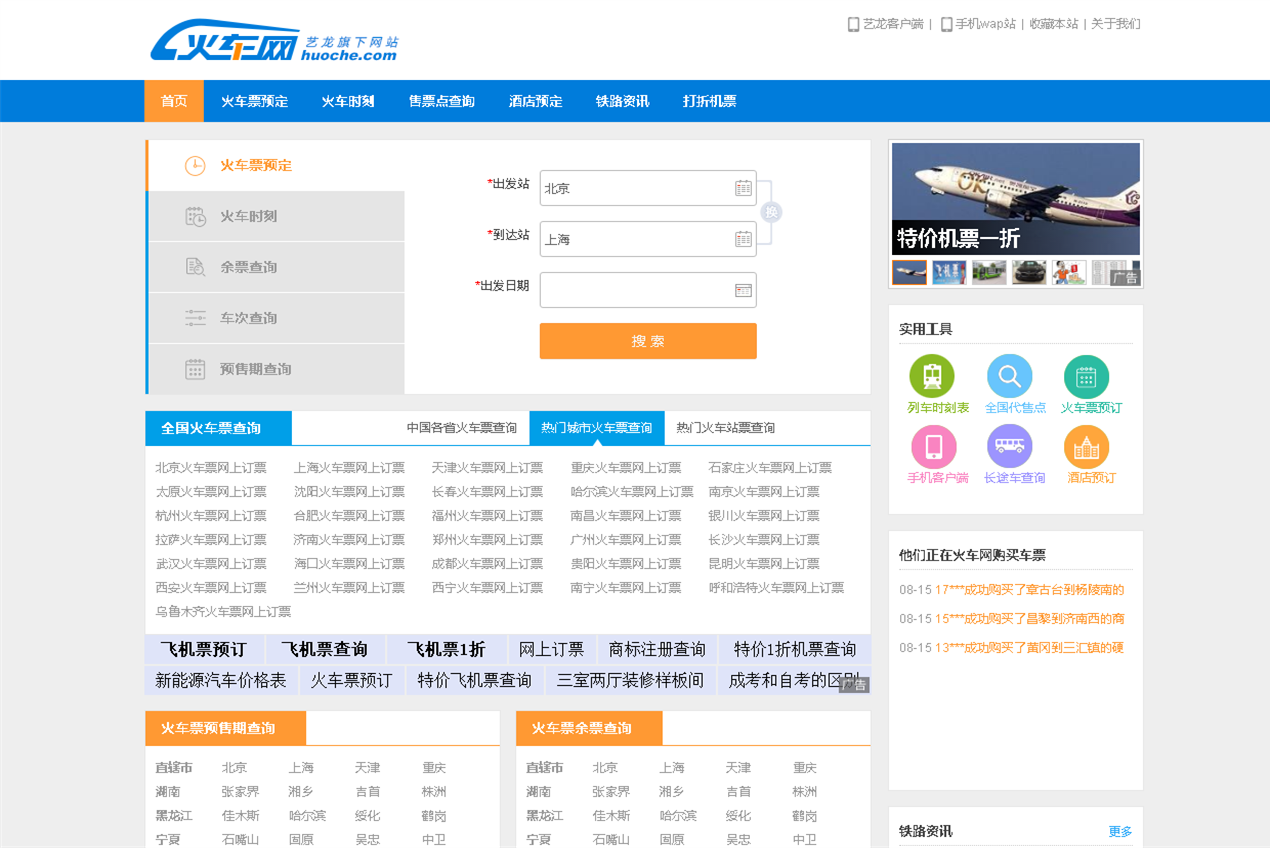Swap departure and arrival with 换 button
Image resolution: width=1270 pixels, height=848 pixels.
tap(771, 212)
